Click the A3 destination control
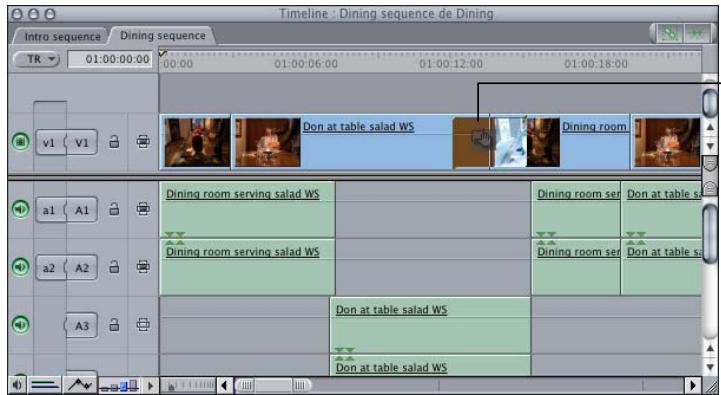721x395 pixels. point(81,326)
